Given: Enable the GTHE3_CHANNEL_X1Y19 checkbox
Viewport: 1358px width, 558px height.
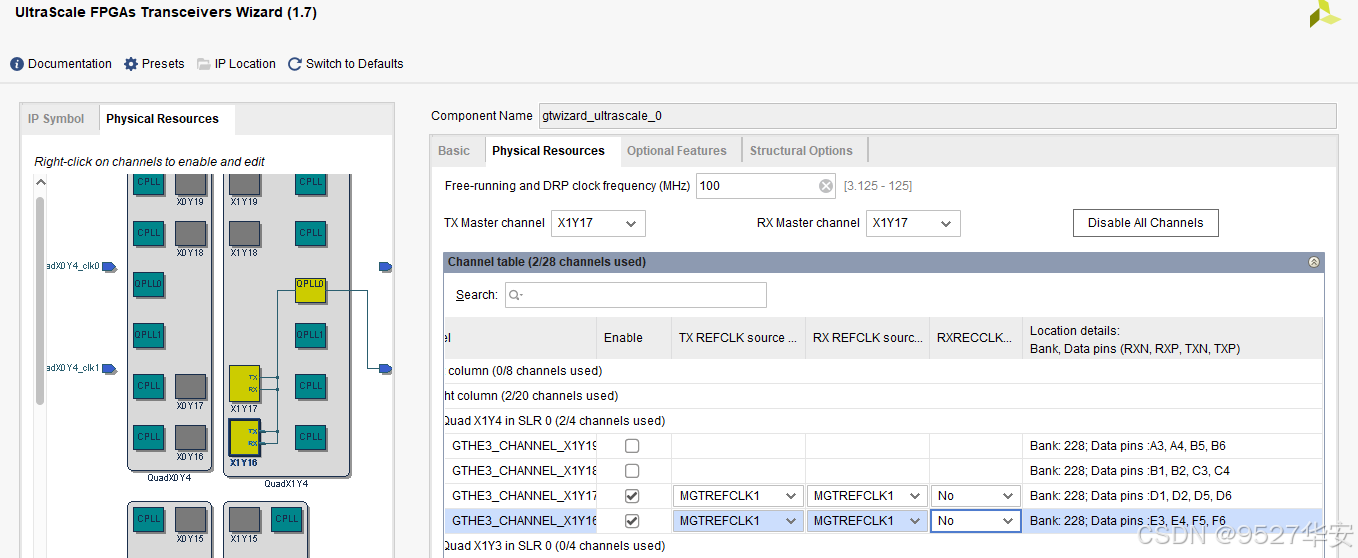Looking at the screenshot, I should (x=632, y=446).
